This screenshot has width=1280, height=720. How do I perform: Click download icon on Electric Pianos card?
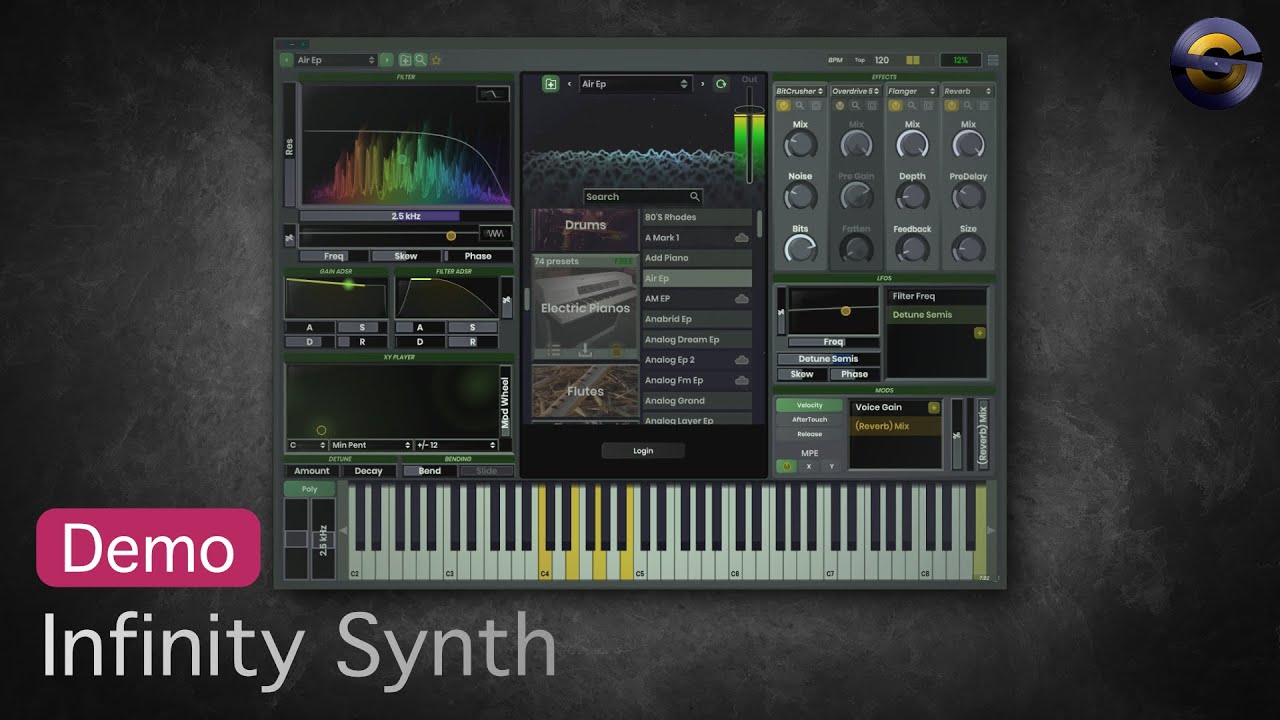[x=585, y=350]
